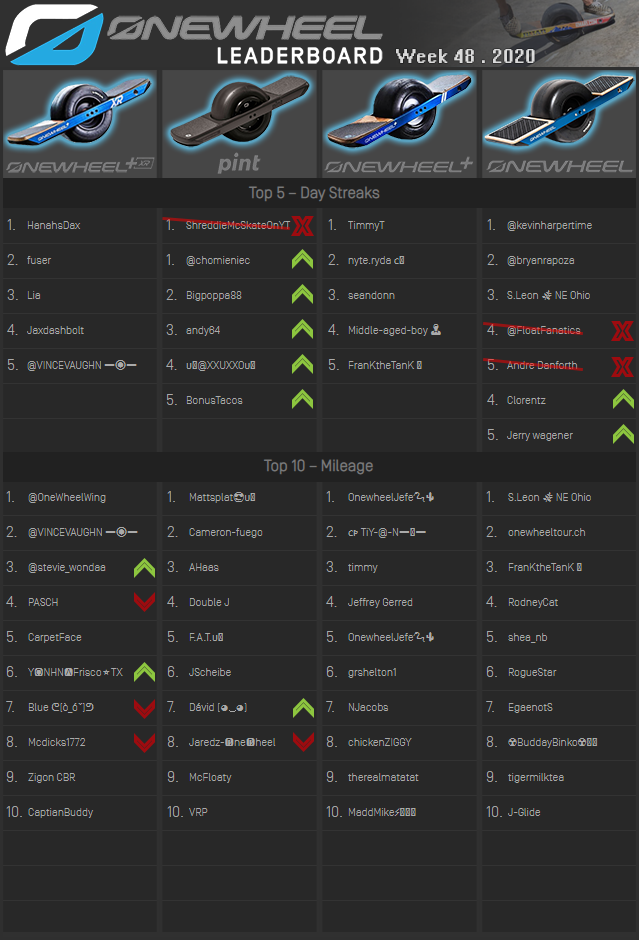Click the Top 5 – Day Streaks header
639x940 pixels.
click(314, 193)
